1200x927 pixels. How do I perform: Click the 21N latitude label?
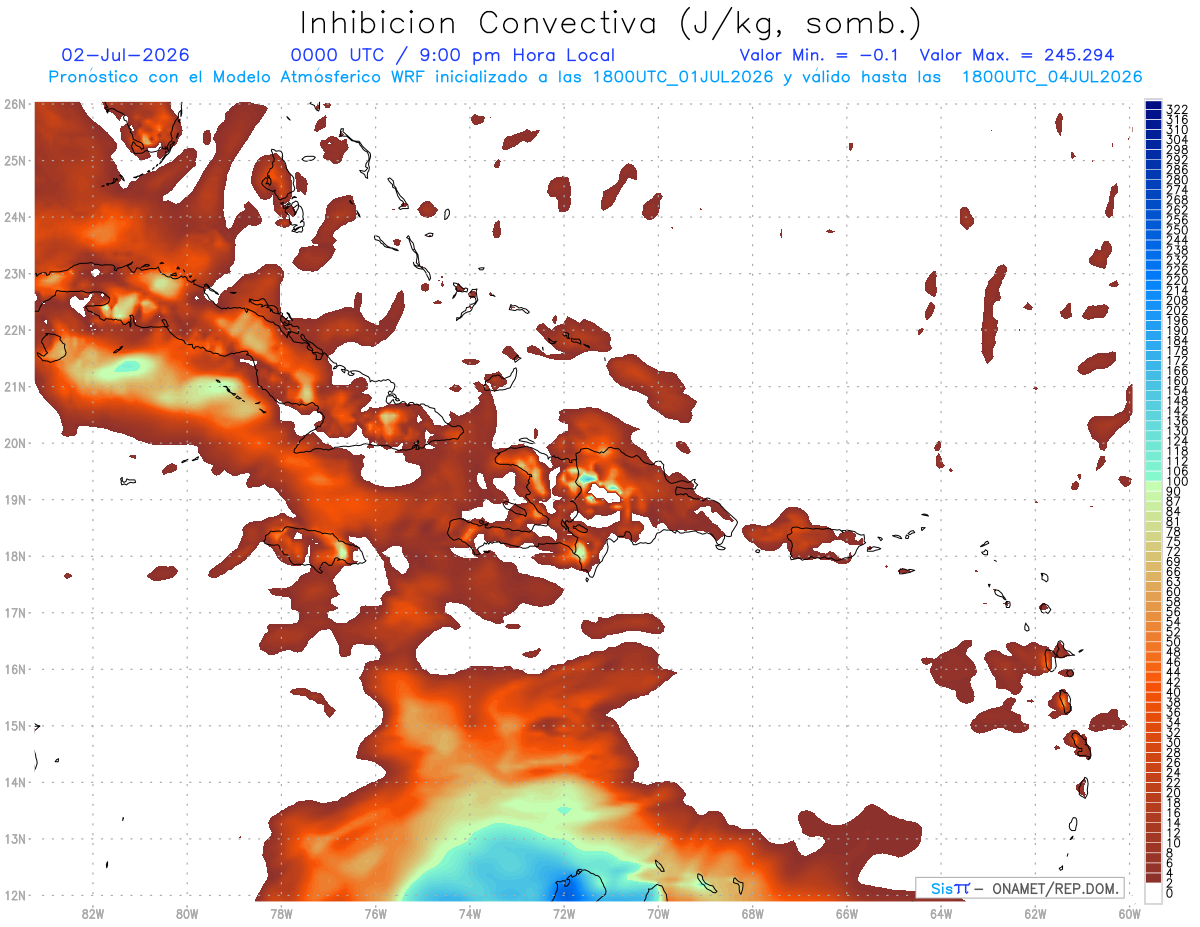pos(14,386)
